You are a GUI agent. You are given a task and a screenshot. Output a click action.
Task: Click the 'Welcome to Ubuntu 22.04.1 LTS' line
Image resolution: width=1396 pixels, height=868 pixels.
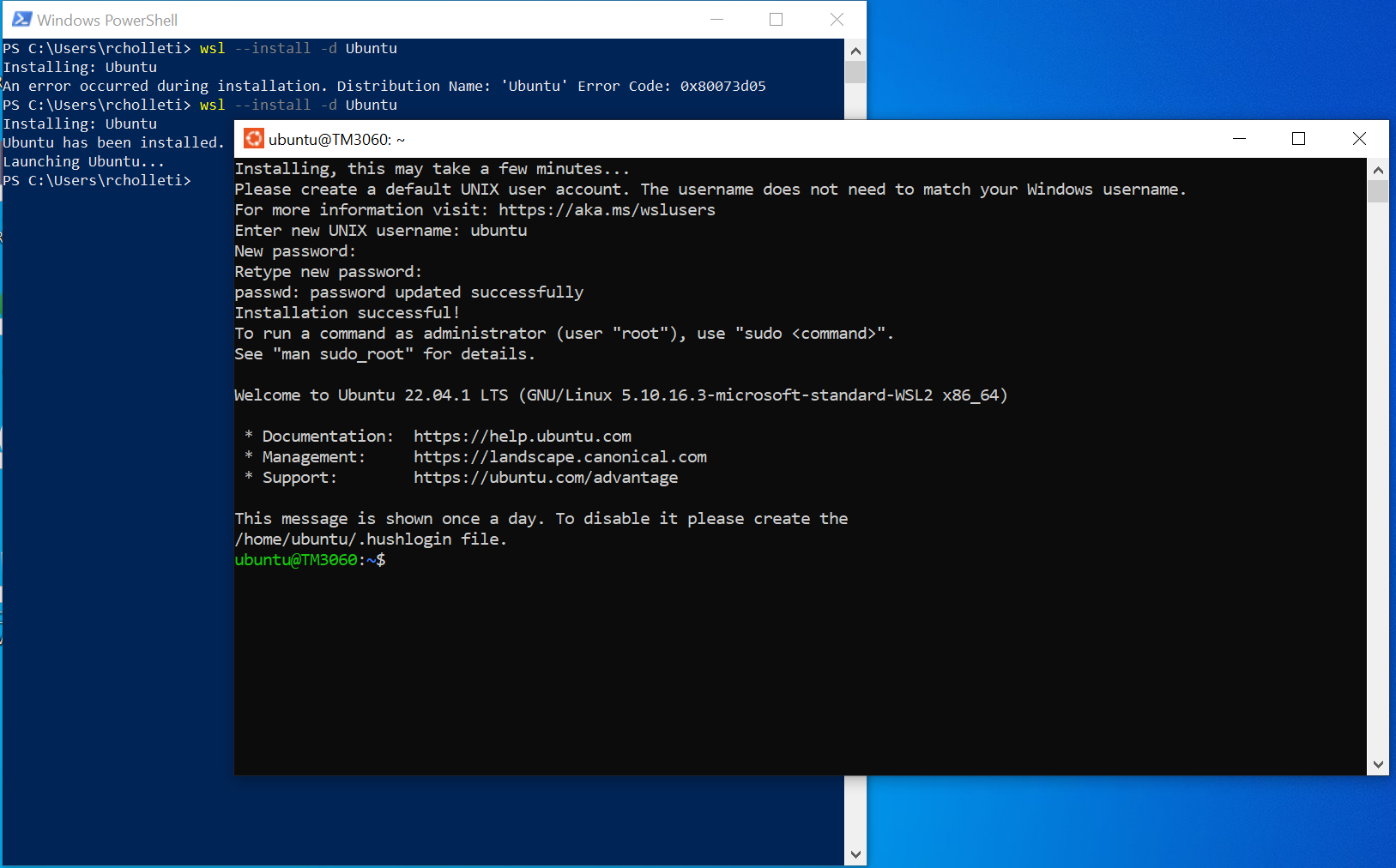coord(621,395)
